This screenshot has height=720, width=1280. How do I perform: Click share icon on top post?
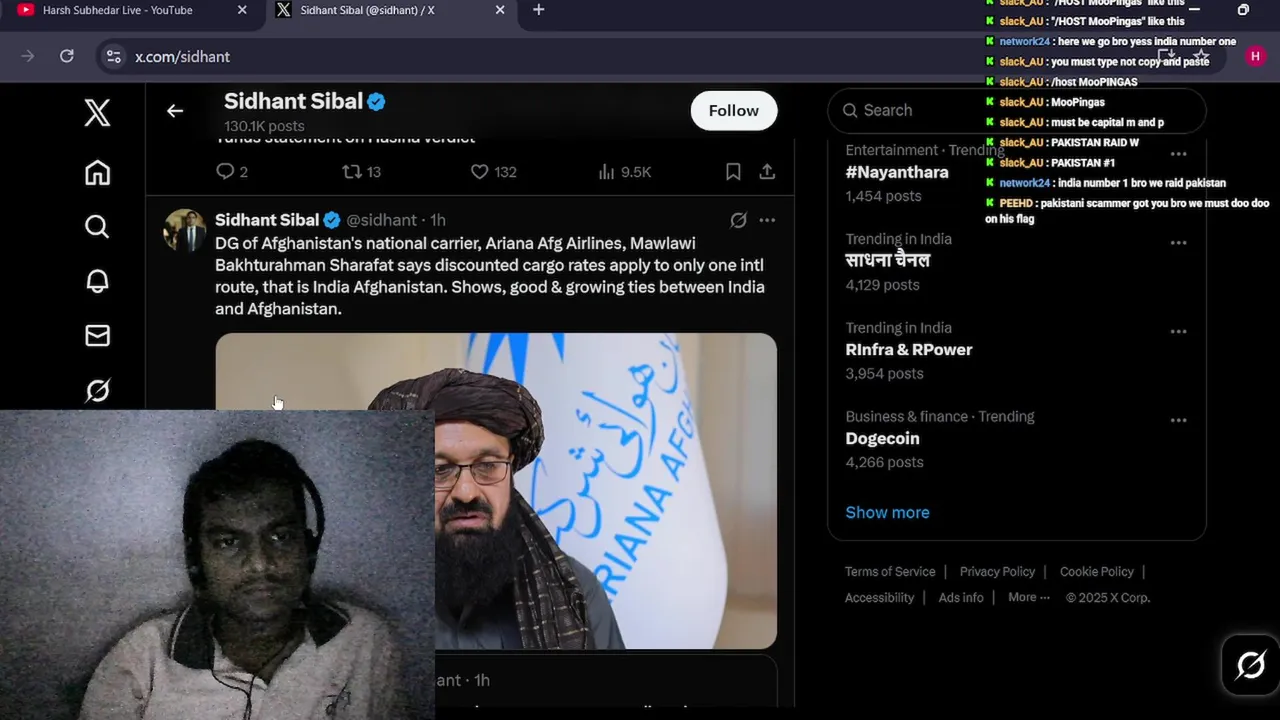coord(767,172)
